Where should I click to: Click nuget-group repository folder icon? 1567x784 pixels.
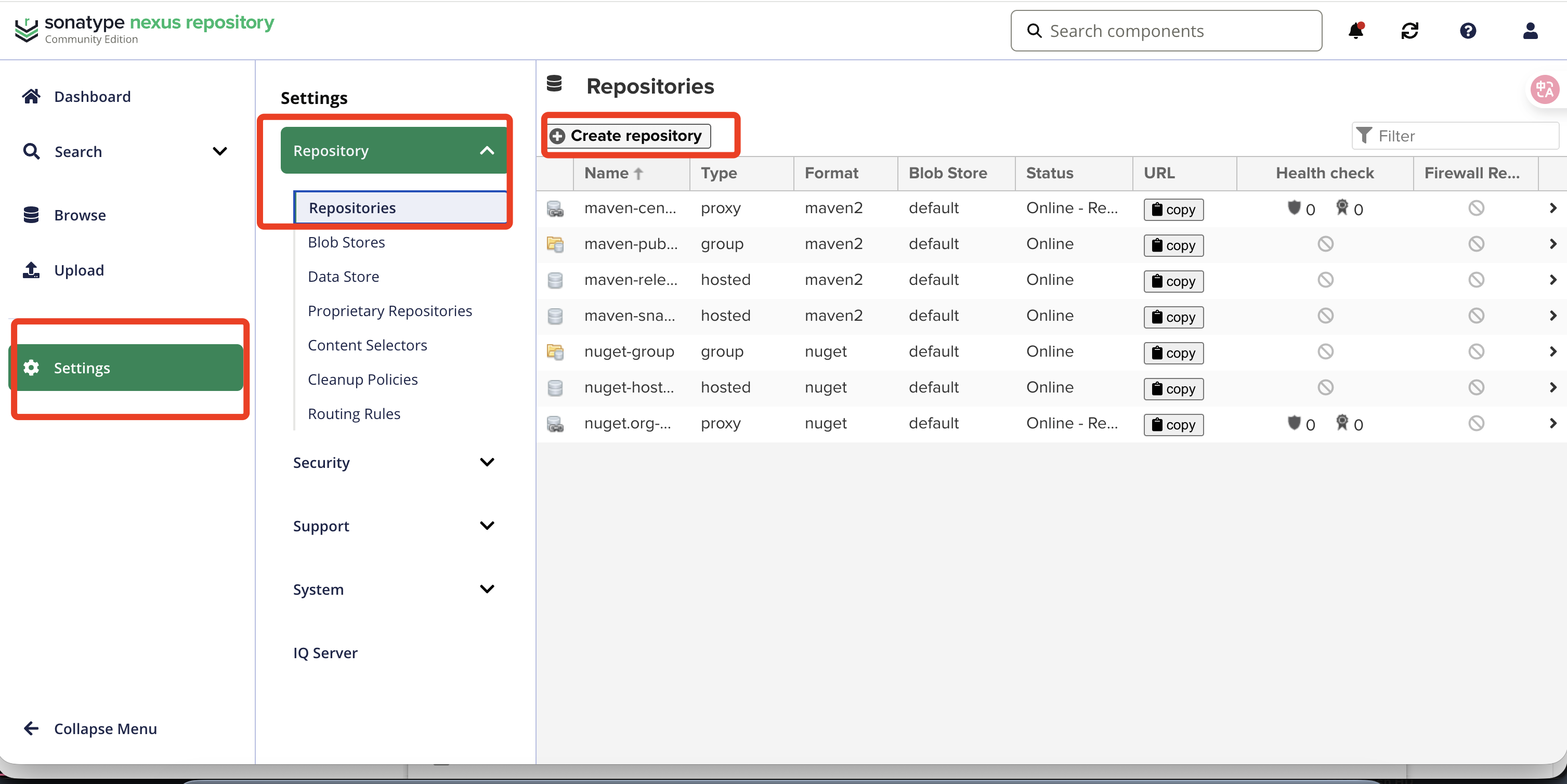coord(555,351)
